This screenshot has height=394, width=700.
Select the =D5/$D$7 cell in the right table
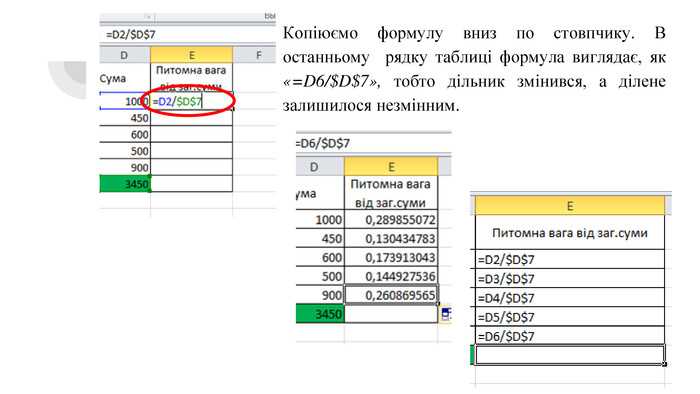570,317
